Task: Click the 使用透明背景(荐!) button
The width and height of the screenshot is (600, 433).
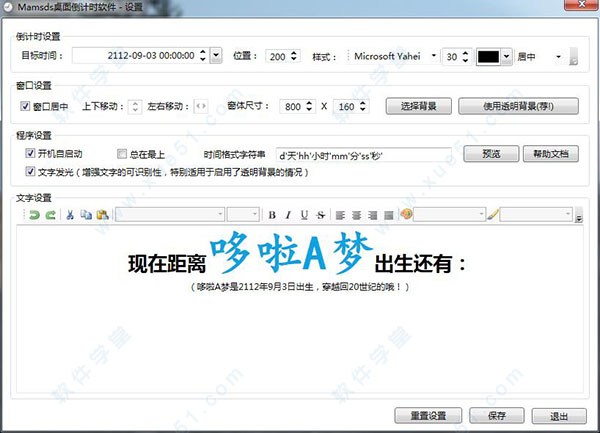Action: (518, 106)
